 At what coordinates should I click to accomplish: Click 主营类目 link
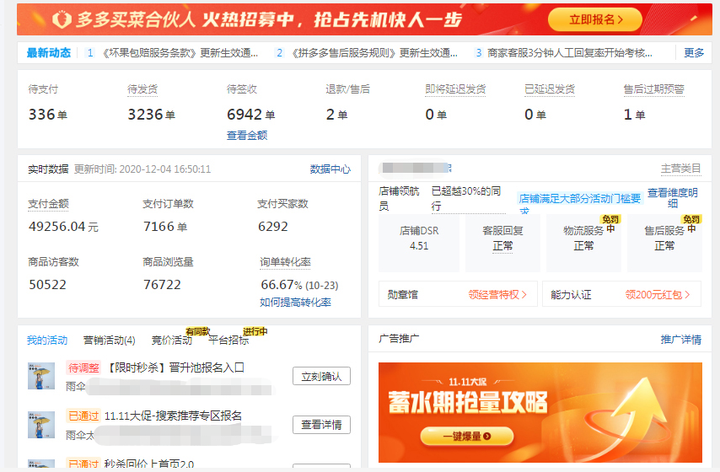[681, 169]
